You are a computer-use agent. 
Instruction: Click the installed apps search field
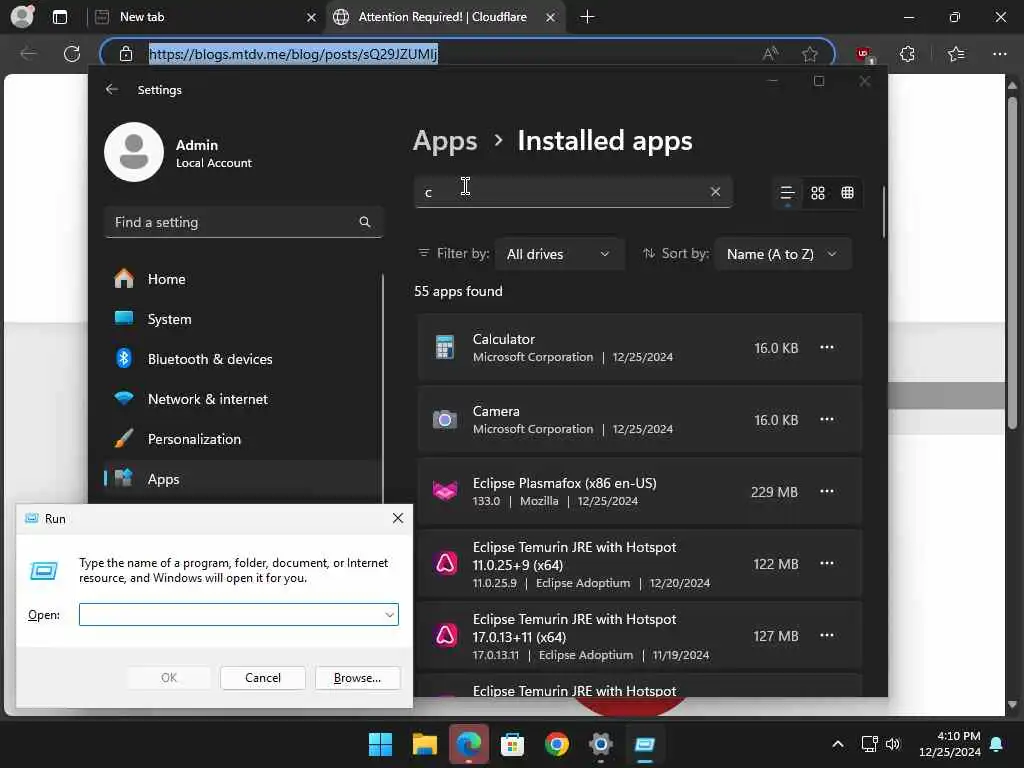pos(573,192)
